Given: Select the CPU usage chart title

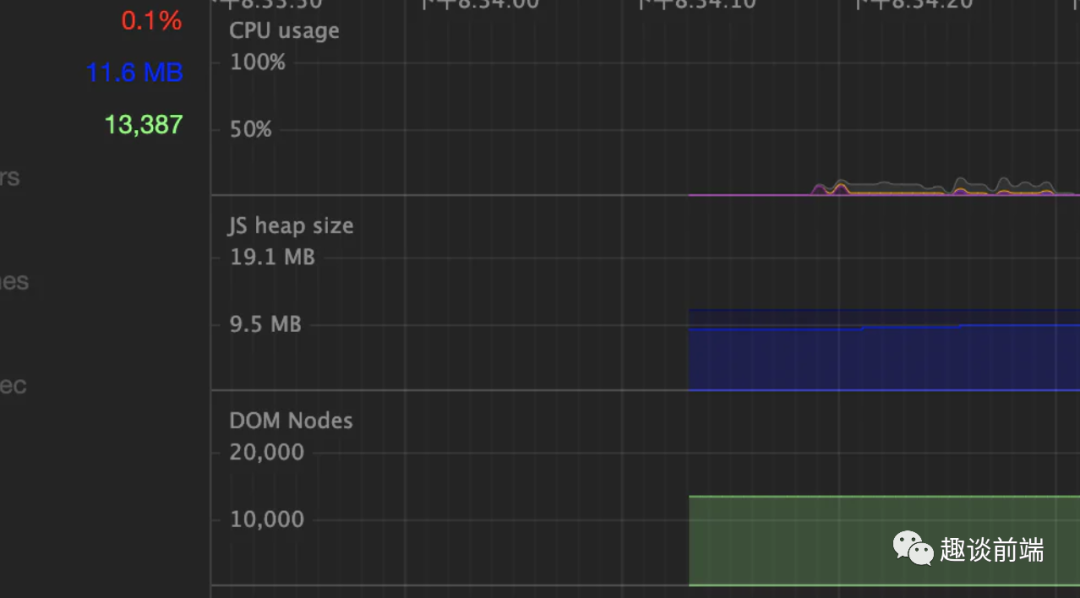Looking at the screenshot, I should tap(284, 31).
